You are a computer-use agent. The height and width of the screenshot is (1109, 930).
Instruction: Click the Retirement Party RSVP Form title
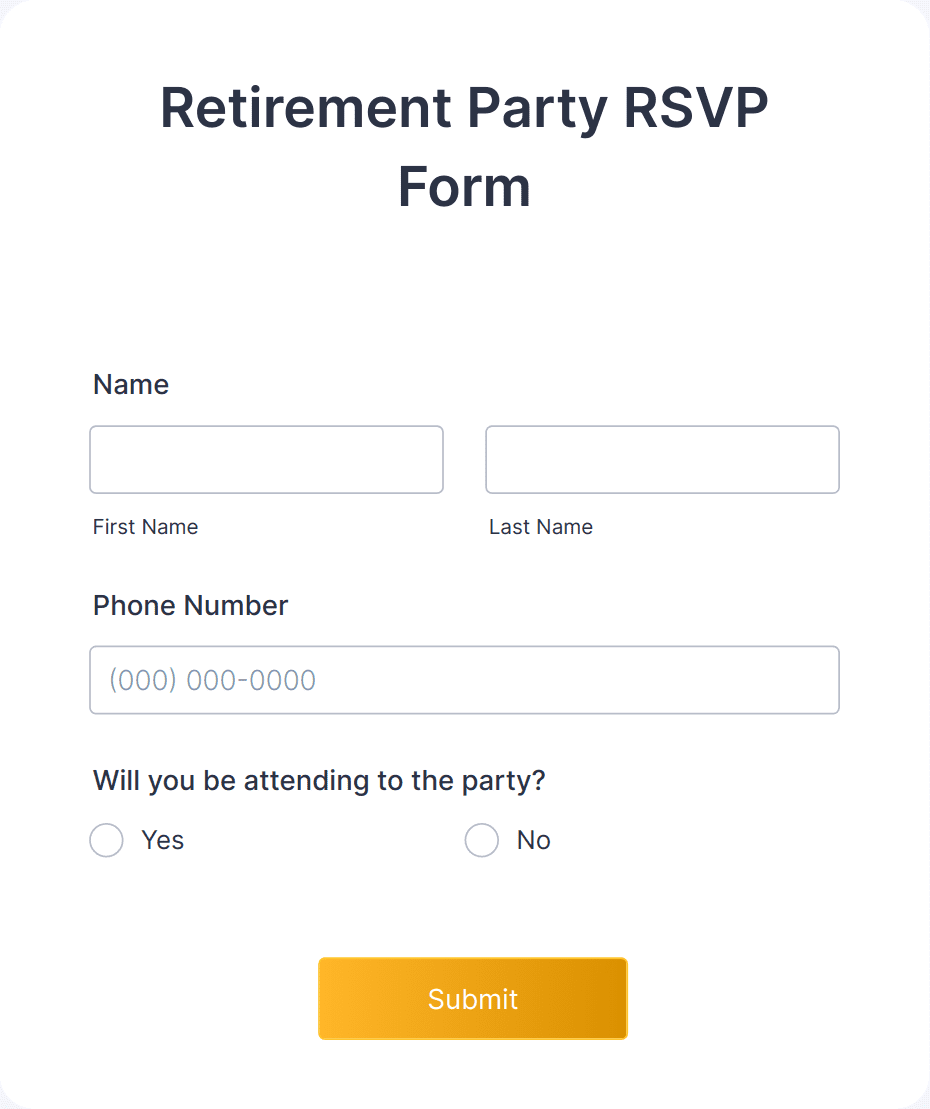pos(464,145)
